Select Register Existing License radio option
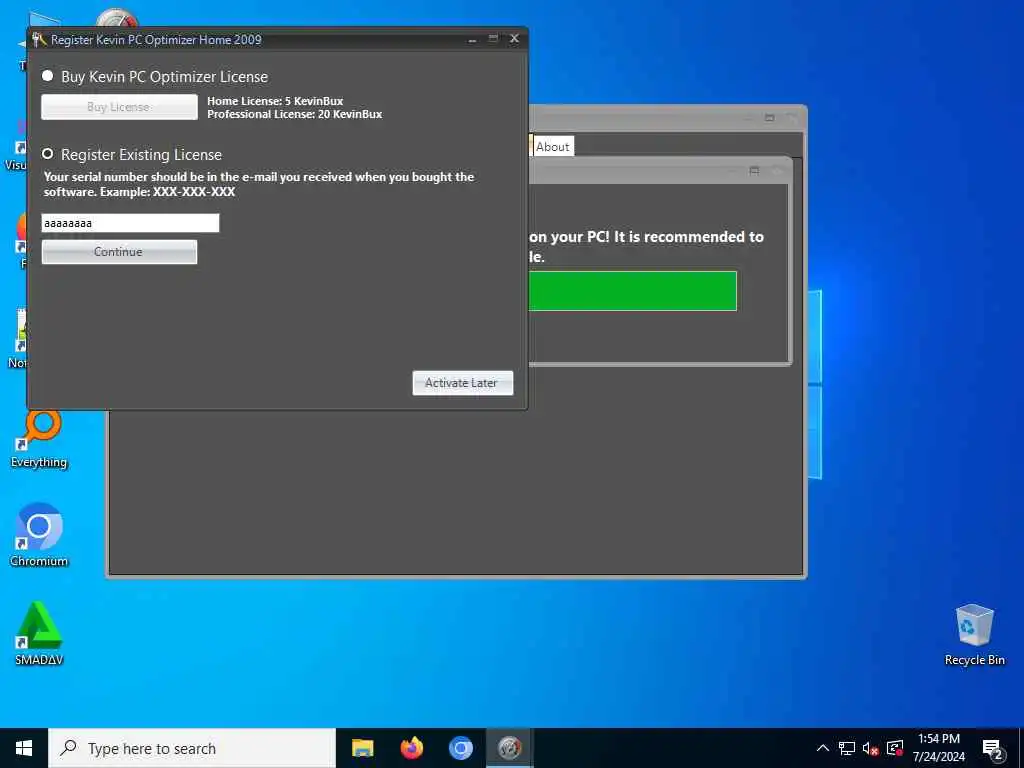This screenshot has width=1024, height=768. coord(48,154)
